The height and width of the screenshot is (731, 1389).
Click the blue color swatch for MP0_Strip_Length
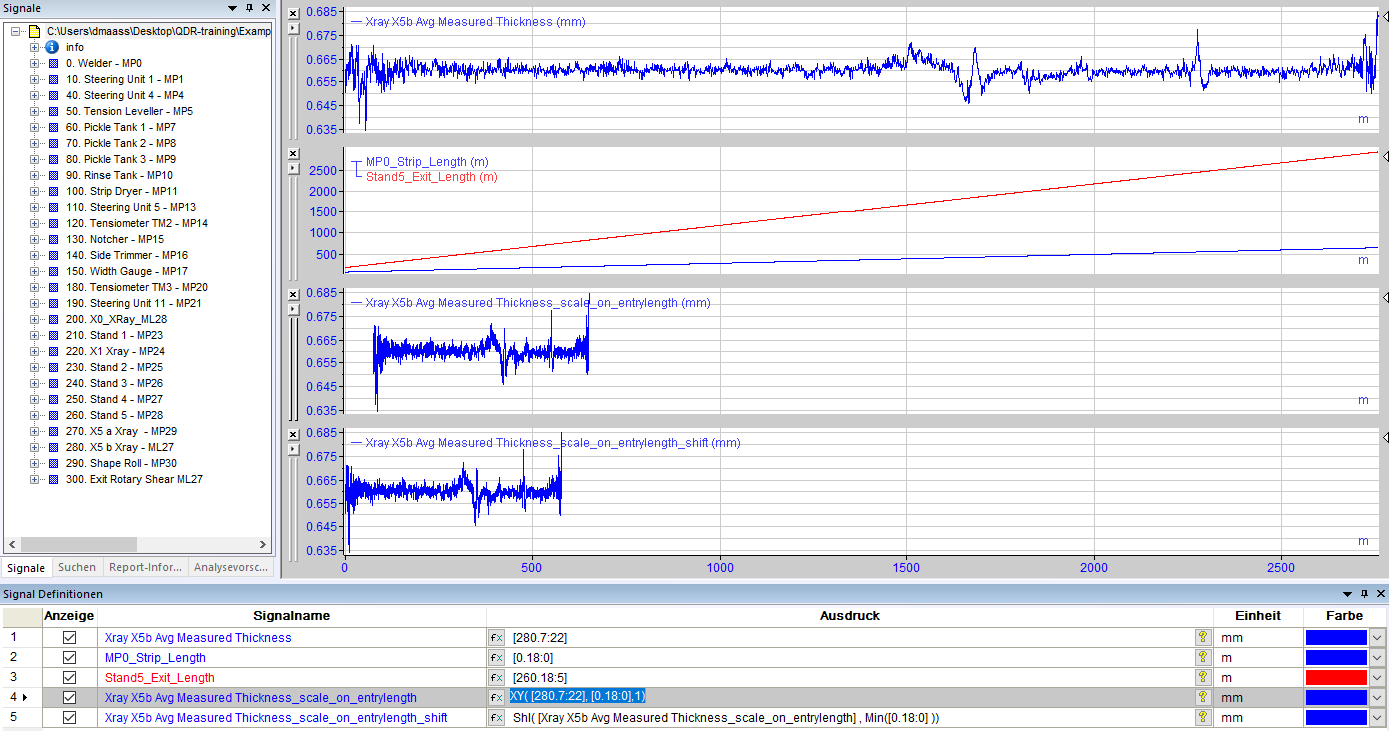pyautogui.click(x=1336, y=658)
